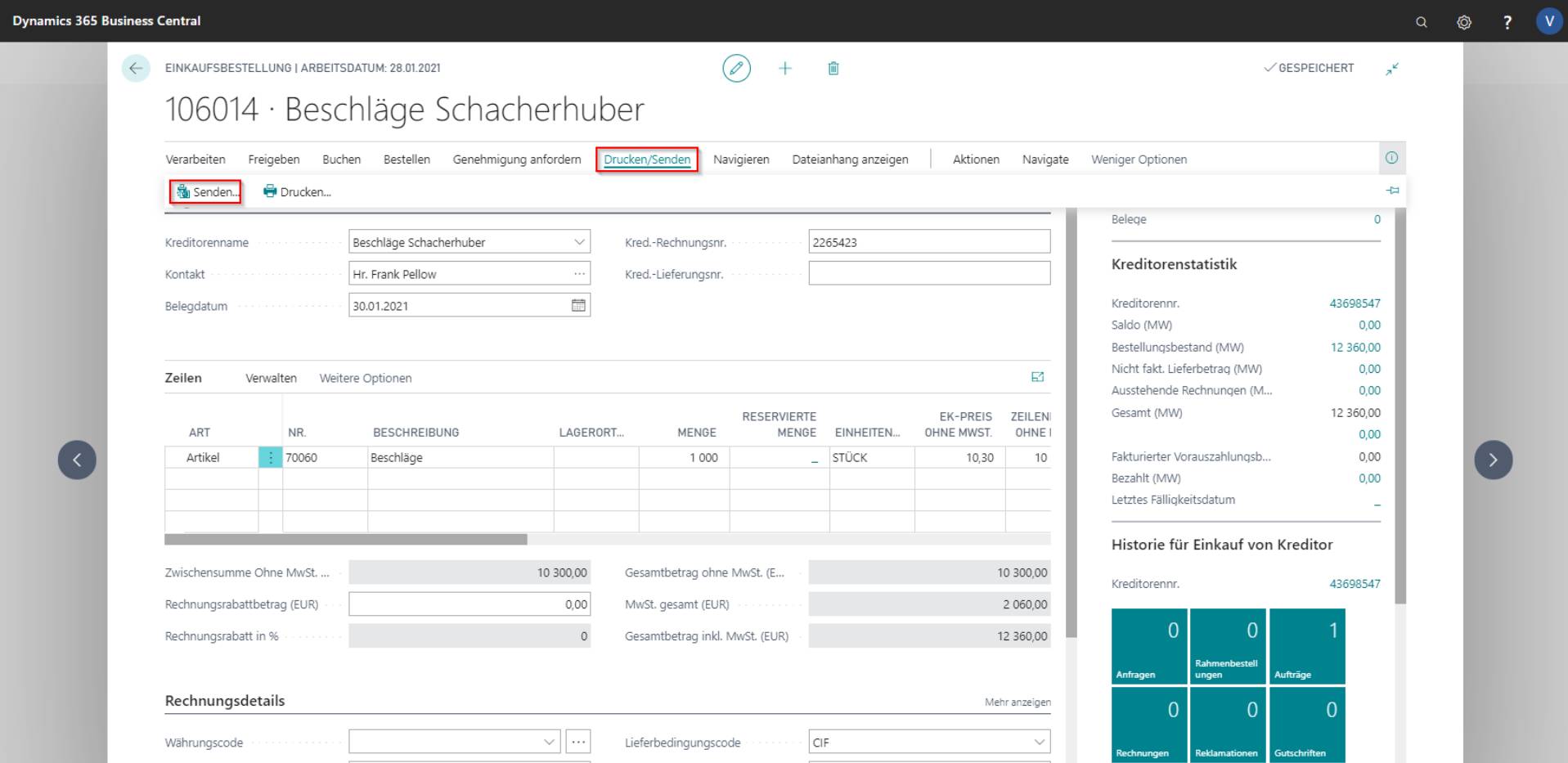The width and height of the screenshot is (1568, 763).
Task: Select the Nr. cell 70060
Action: (325, 457)
